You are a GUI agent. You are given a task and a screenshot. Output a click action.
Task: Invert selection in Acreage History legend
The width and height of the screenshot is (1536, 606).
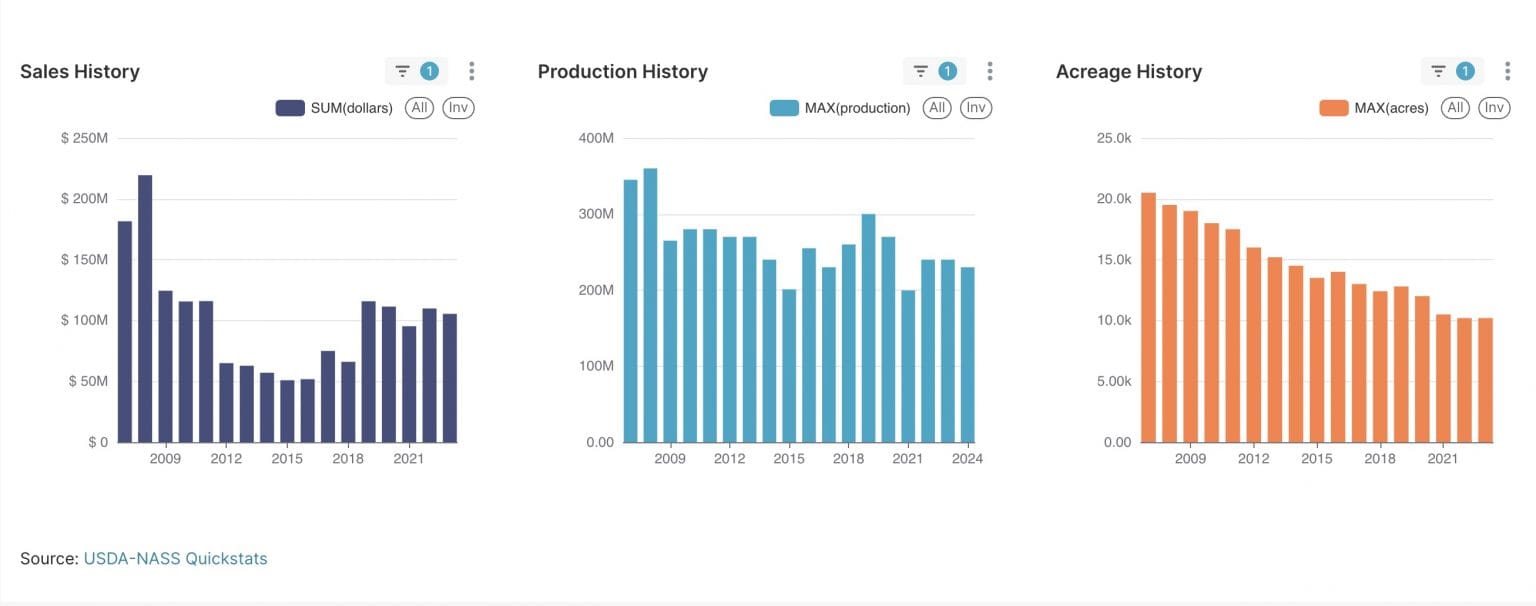(1494, 108)
